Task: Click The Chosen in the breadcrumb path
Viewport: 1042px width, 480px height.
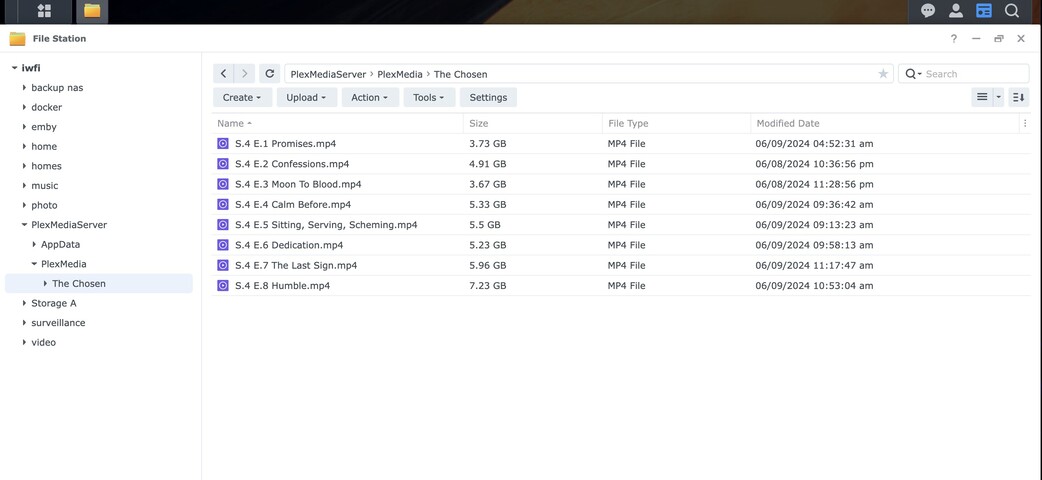Action: coord(461,74)
